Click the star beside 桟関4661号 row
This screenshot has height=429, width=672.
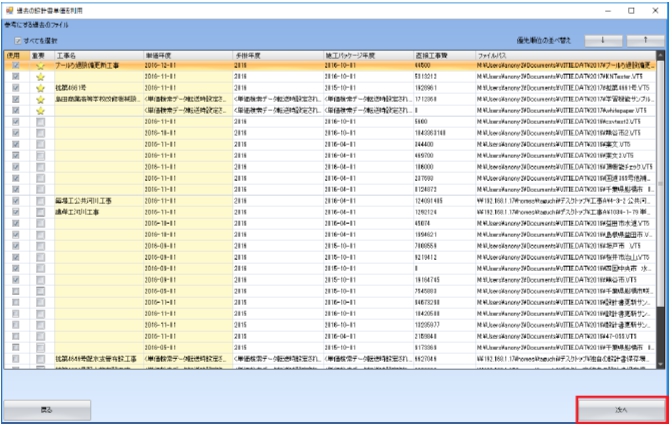[x=41, y=89]
